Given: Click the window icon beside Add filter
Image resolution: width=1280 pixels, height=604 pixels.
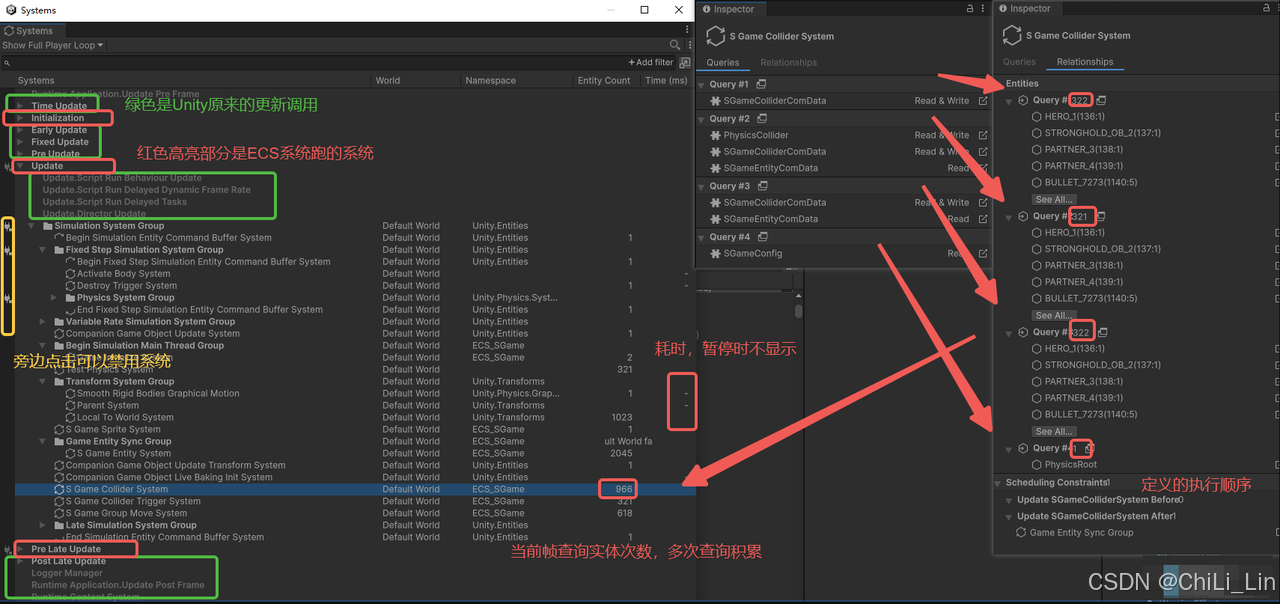Looking at the screenshot, I should [685, 62].
